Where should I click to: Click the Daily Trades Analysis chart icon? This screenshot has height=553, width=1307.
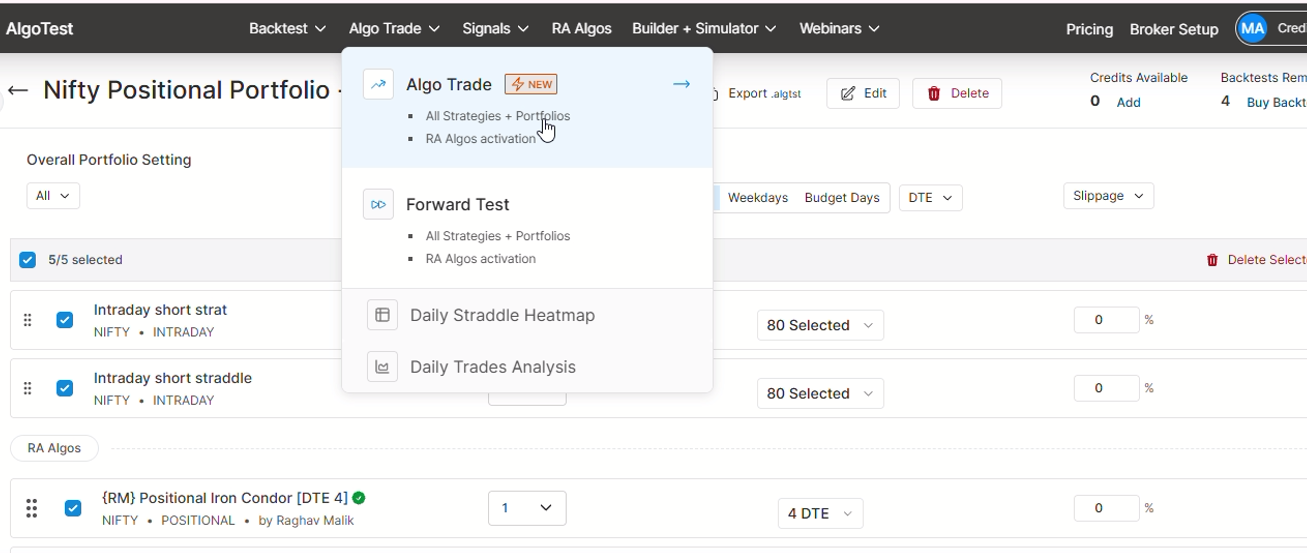[x=382, y=367]
